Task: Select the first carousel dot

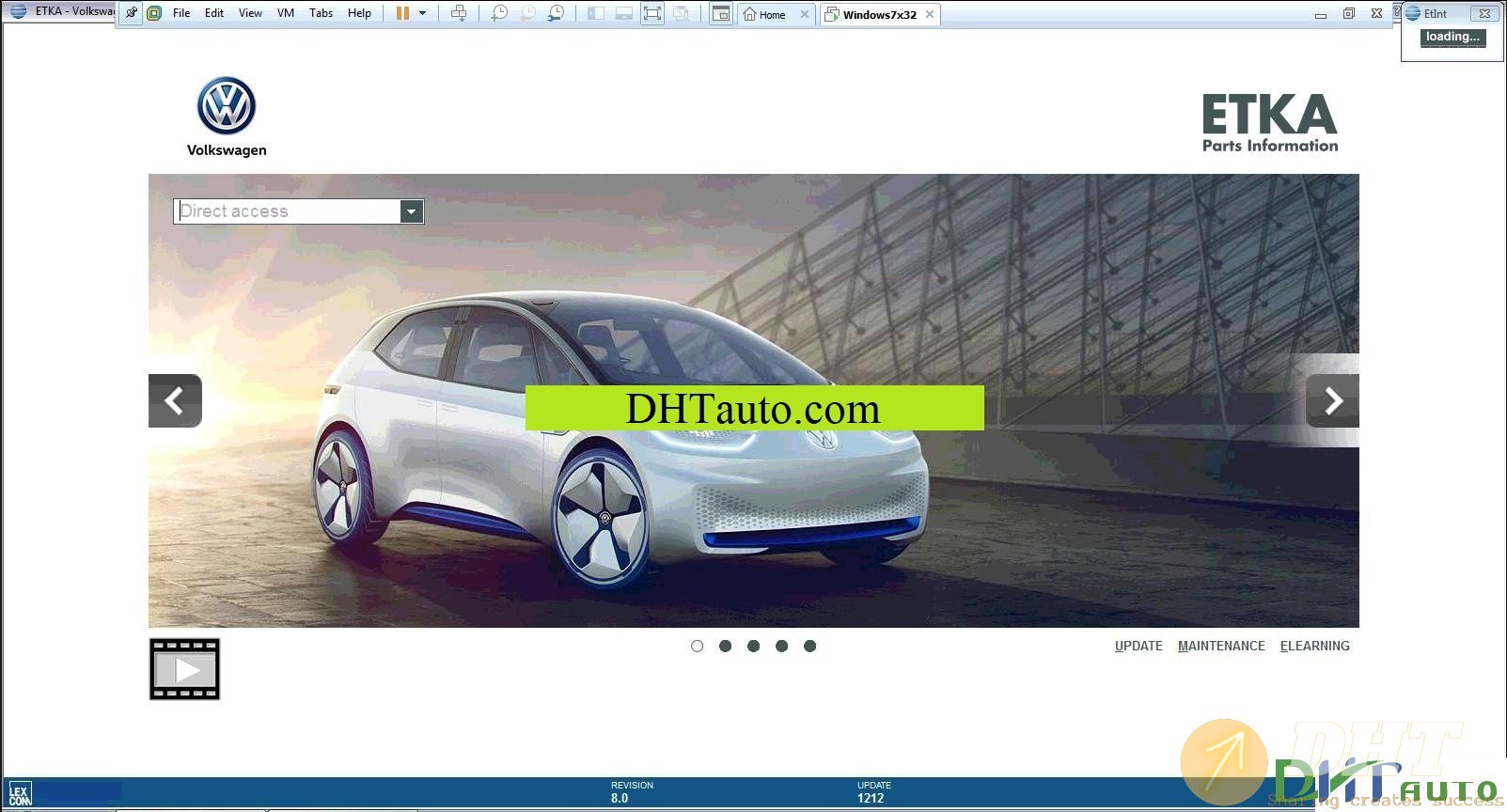Action: pyautogui.click(x=697, y=646)
